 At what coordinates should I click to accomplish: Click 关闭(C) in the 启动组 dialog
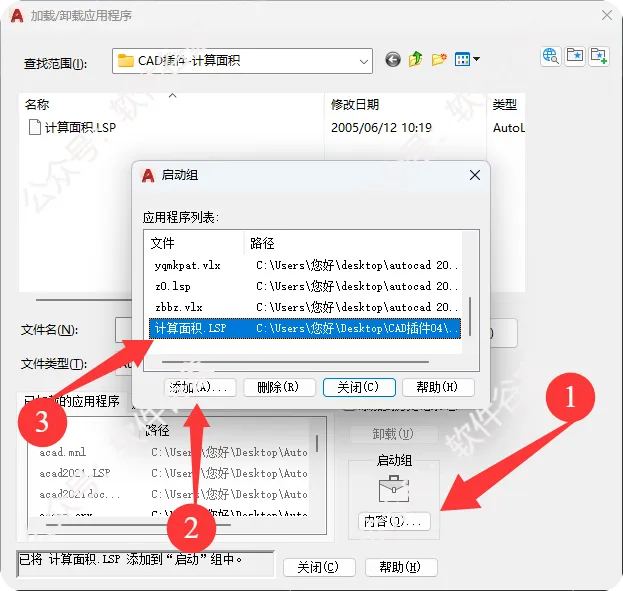tap(359, 387)
